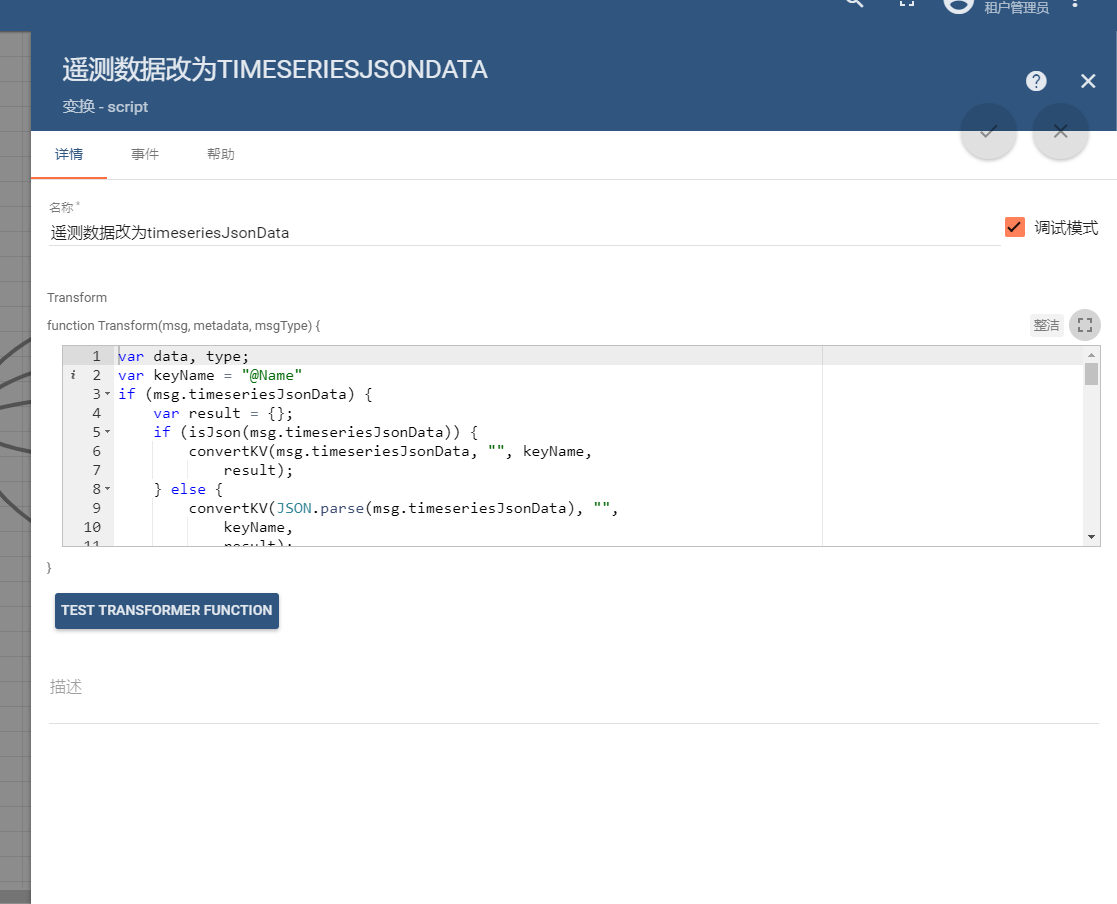Switch to the 帮助 tab
This screenshot has height=904, width=1117.
221,155
